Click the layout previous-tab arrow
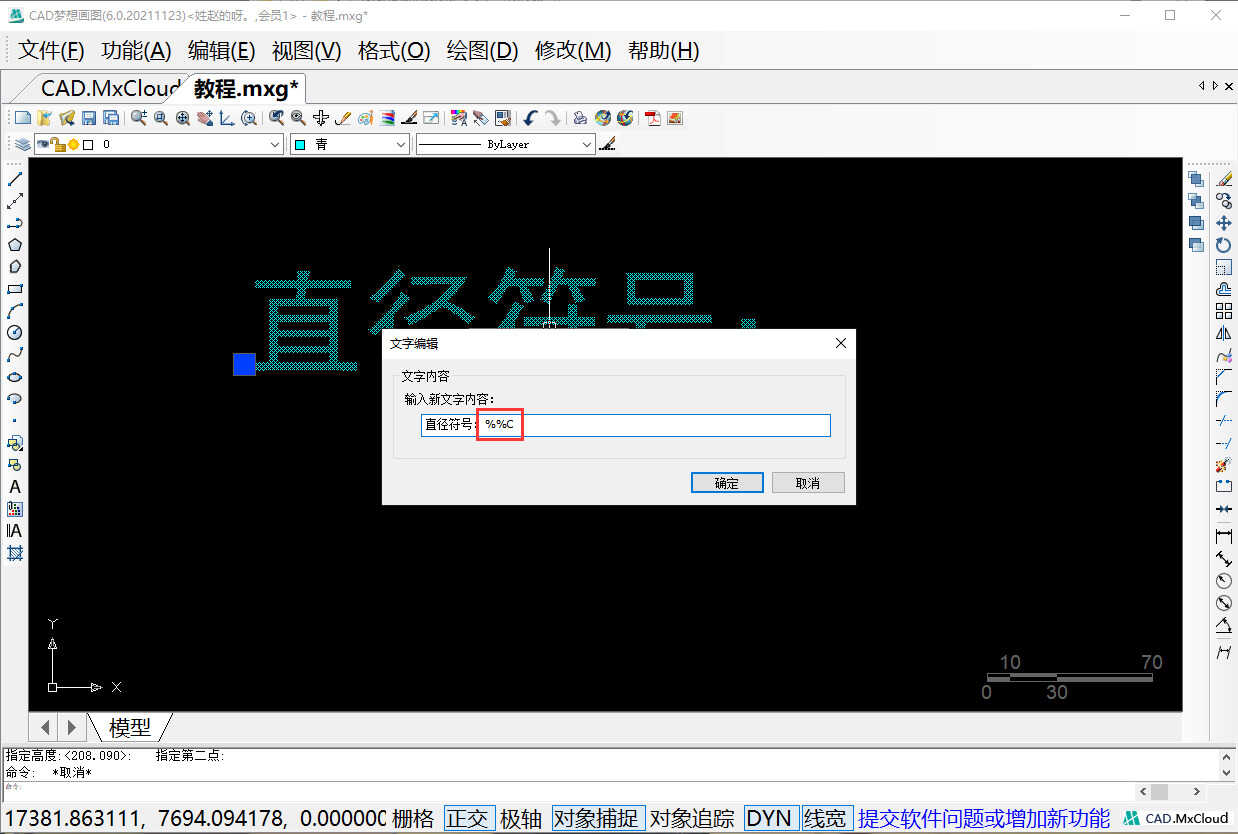Image resolution: width=1238 pixels, height=834 pixels. [x=44, y=727]
